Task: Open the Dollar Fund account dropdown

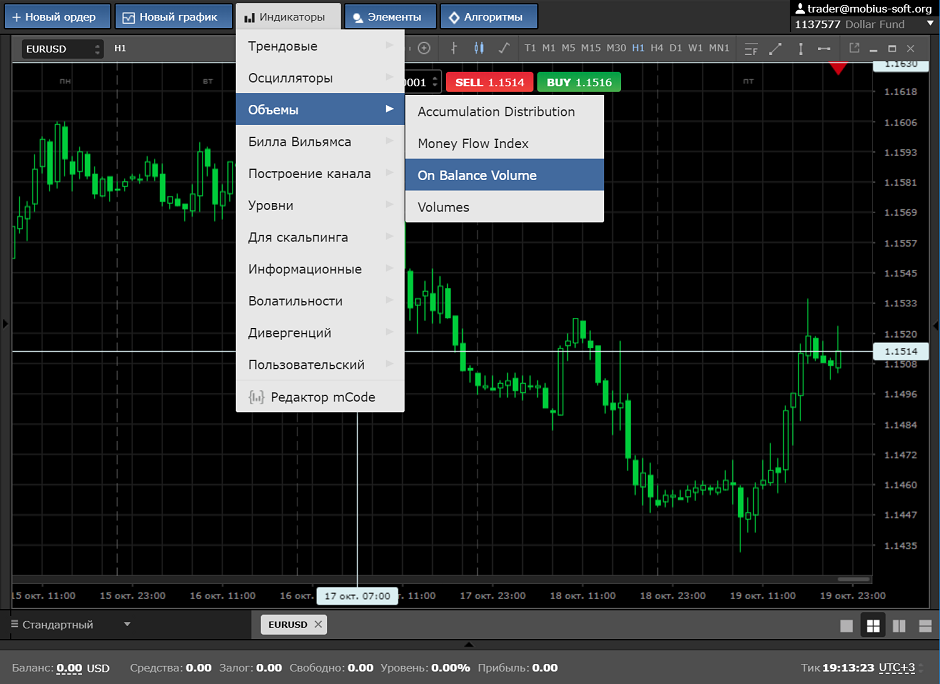Action: pos(928,24)
